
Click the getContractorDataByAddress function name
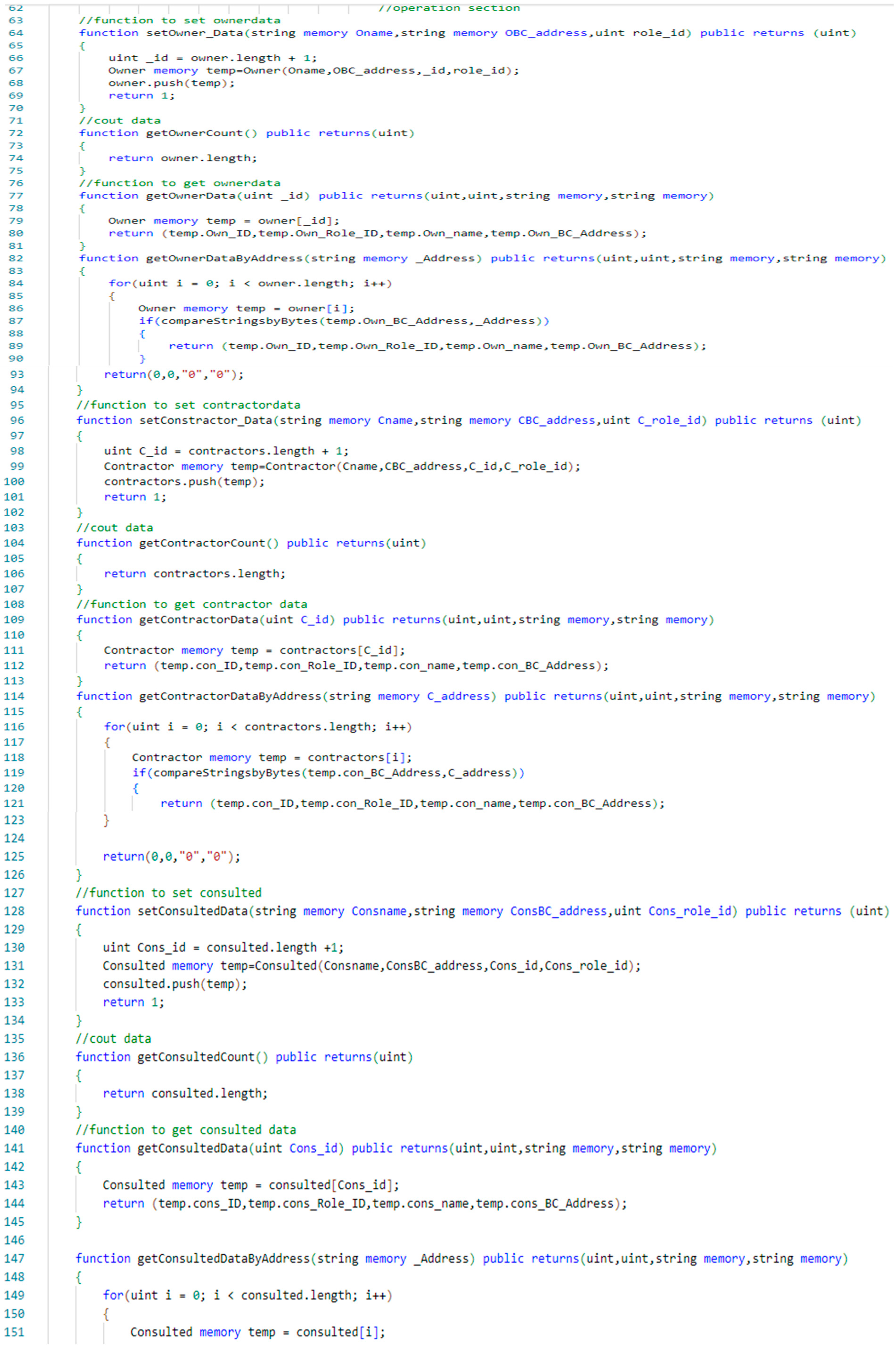[x=230, y=696]
